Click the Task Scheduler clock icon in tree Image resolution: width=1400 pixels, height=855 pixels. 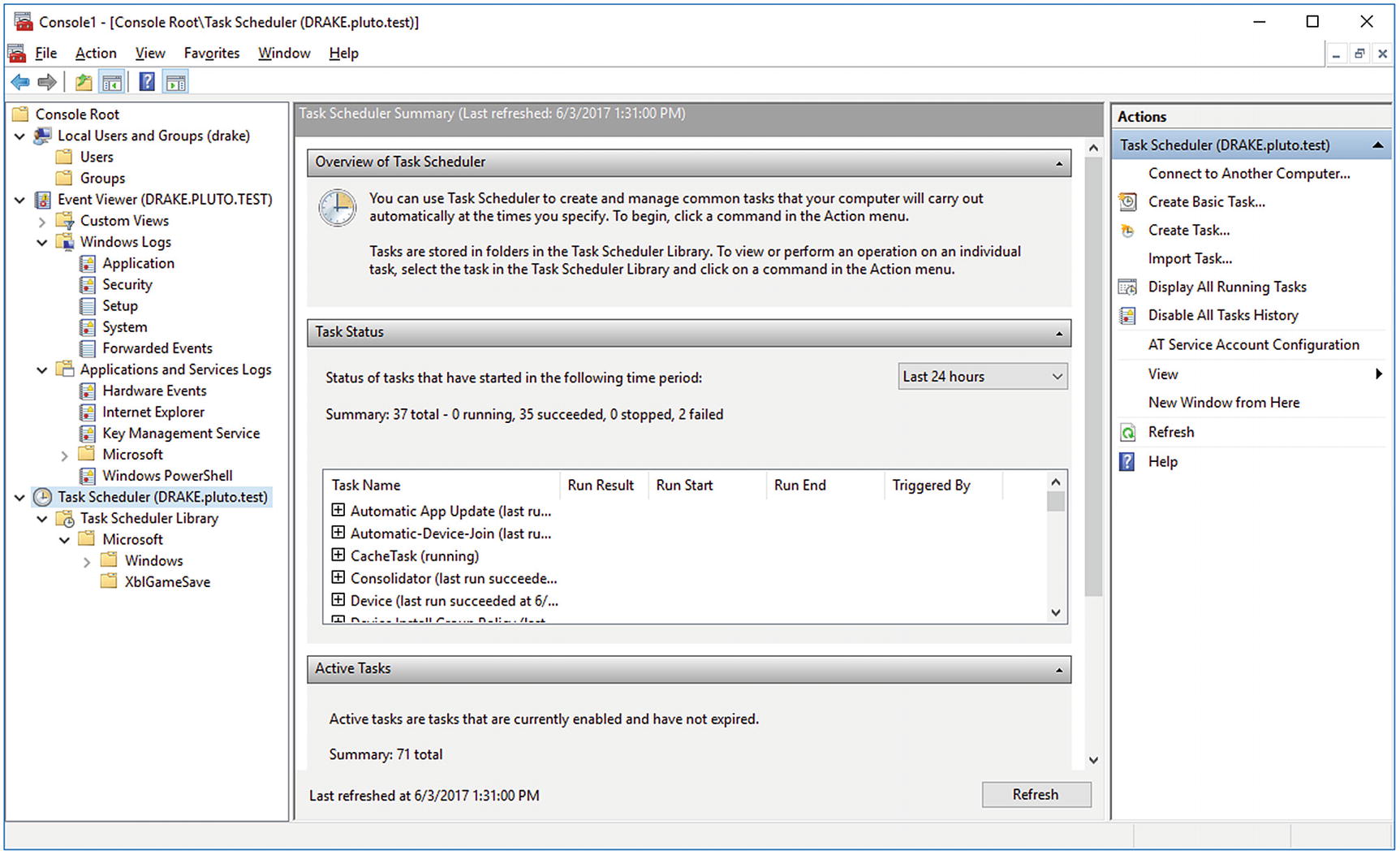(x=42, y=496)
